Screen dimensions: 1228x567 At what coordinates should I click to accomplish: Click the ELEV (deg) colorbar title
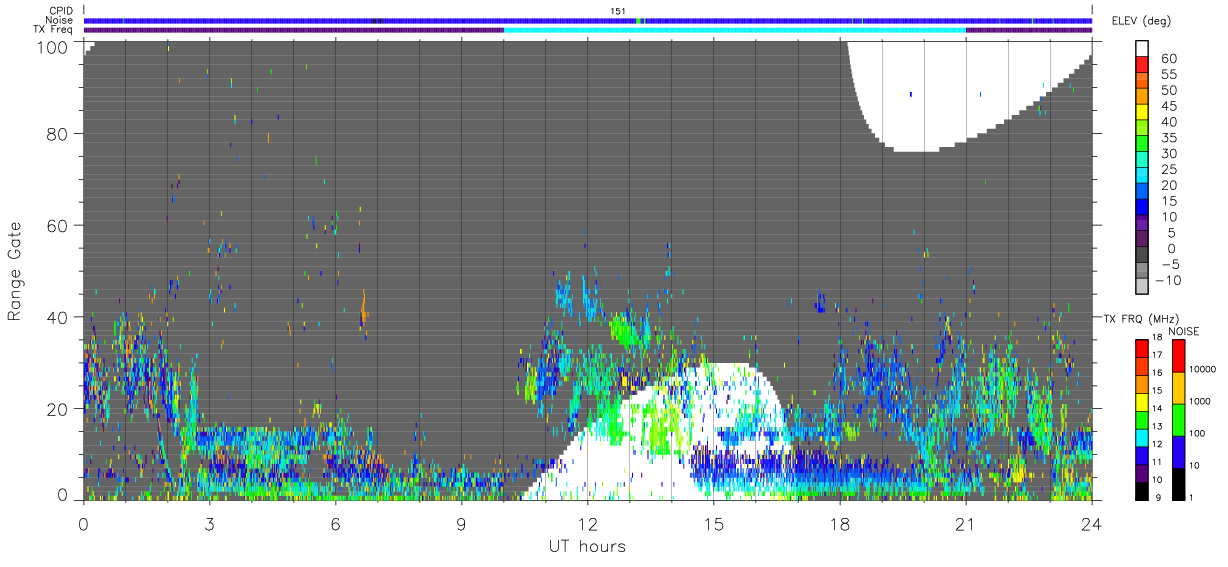(x=1141, y=21)
